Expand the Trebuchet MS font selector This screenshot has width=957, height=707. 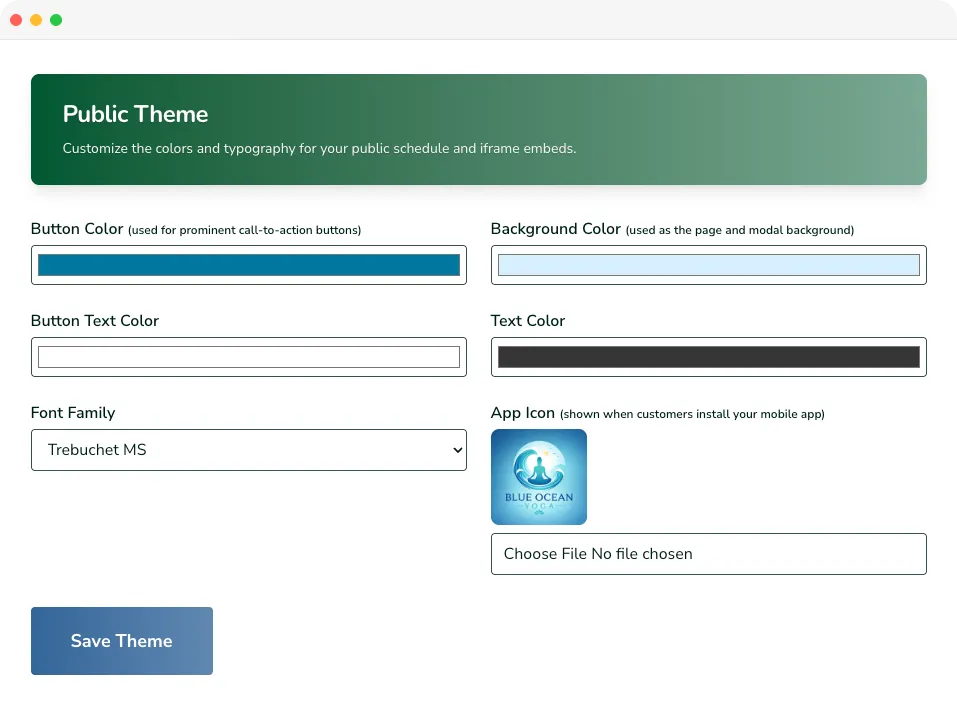[248, 450]
